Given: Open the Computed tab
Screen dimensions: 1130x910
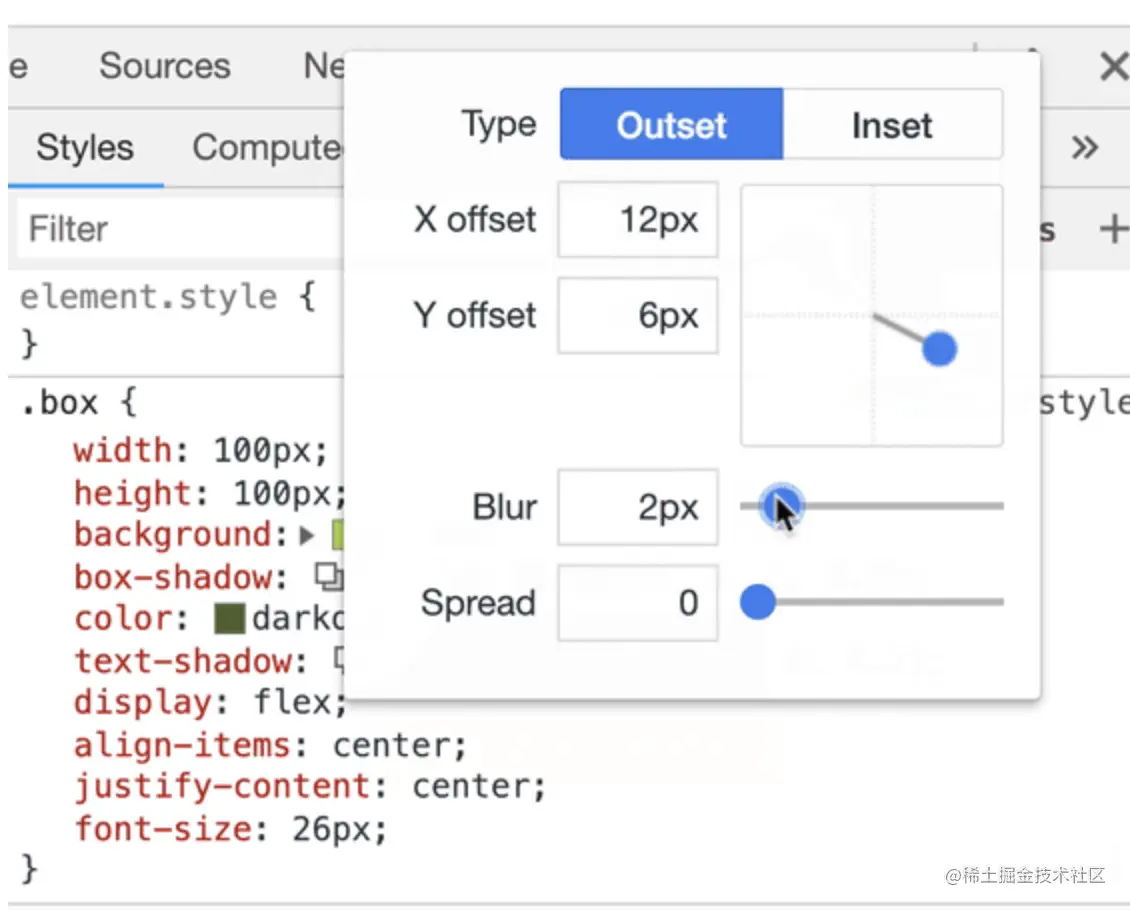Looking at the screenshot, I should point(267,148).
